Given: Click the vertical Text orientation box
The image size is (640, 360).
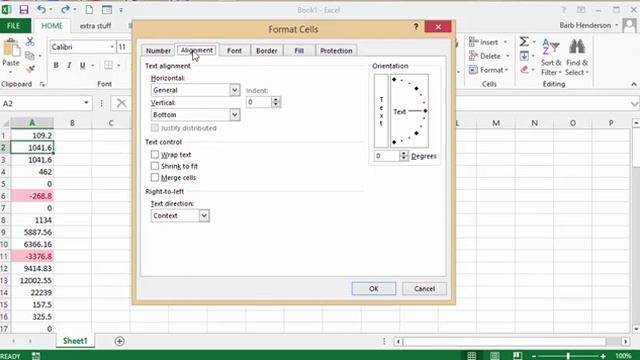Looking at the screenshot, I should coord(381,111).
